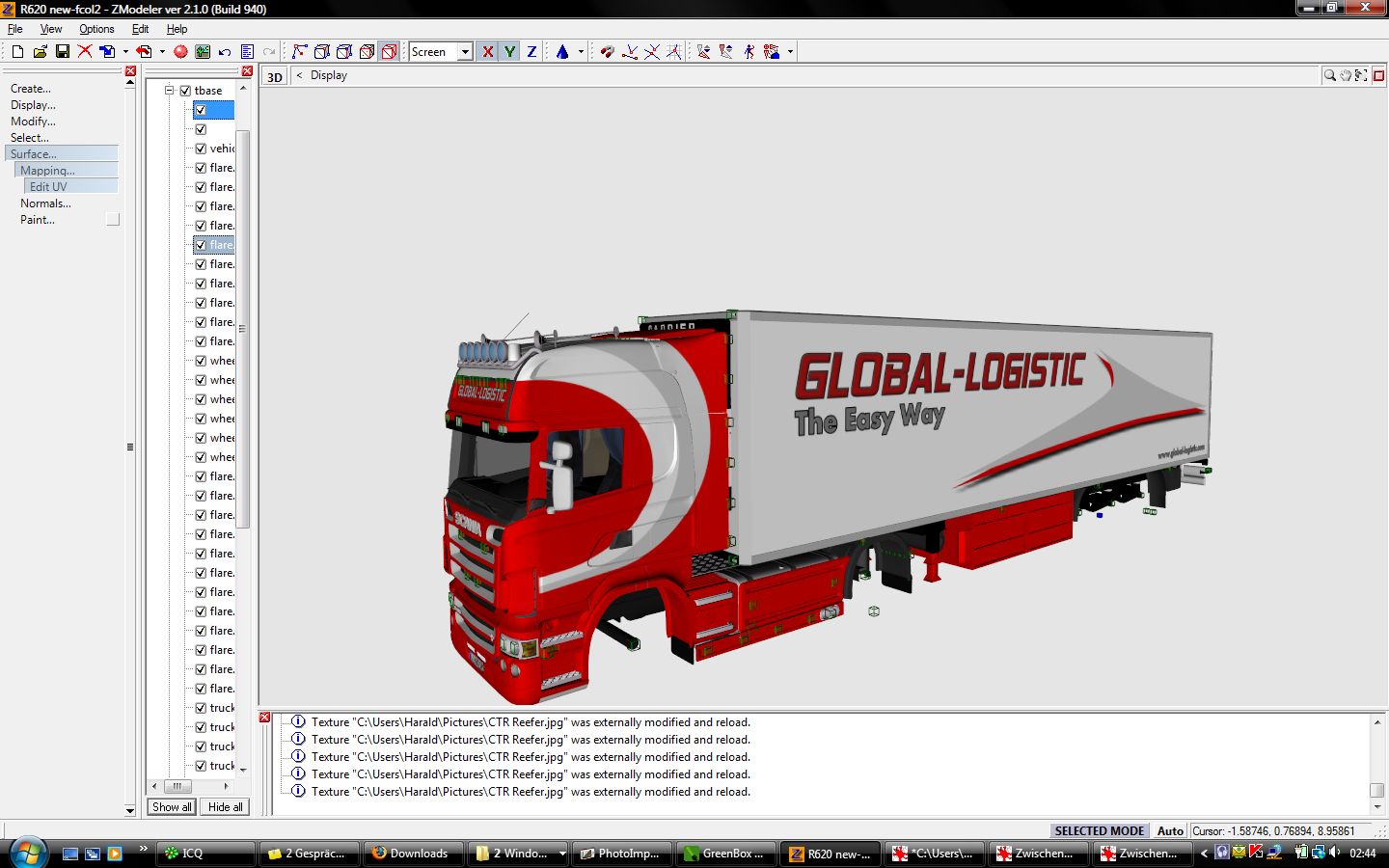Open the pivot cone dropdown arrow
The width and height of the screenshot is (1389, 868).
[x=581, y=52]
